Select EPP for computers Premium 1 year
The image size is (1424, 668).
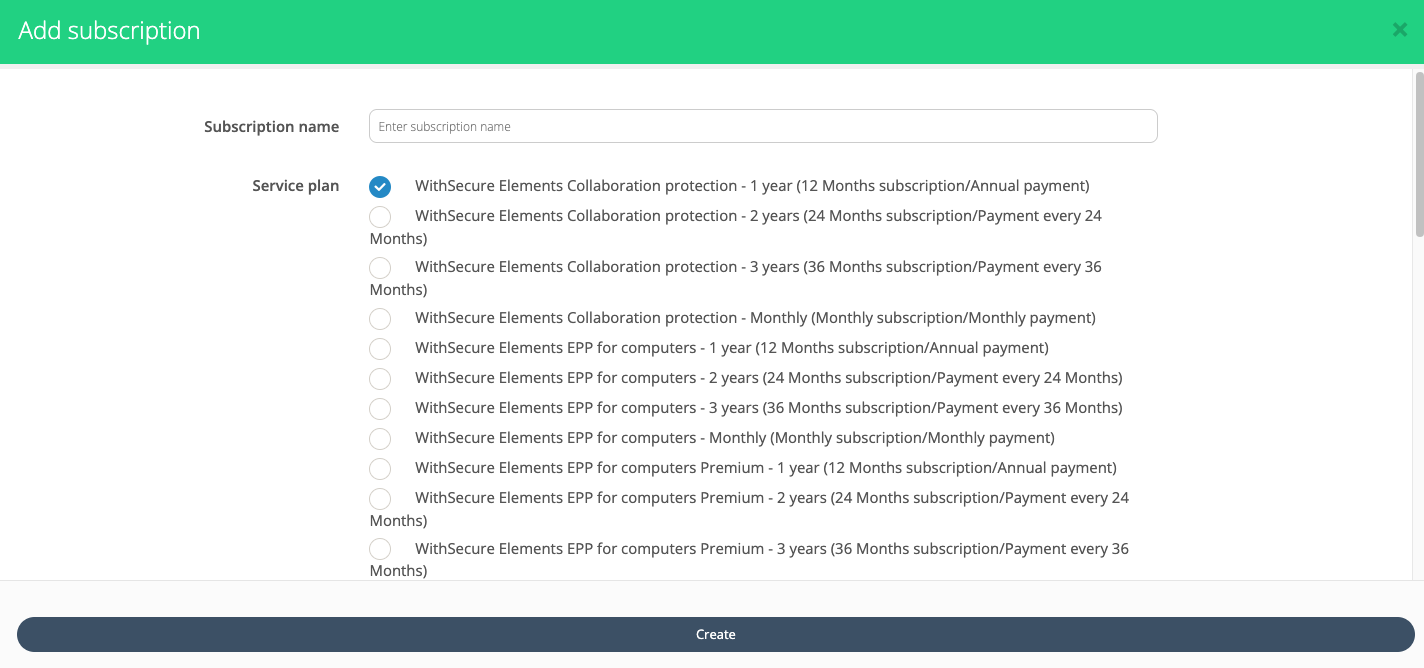coord(380,469)
